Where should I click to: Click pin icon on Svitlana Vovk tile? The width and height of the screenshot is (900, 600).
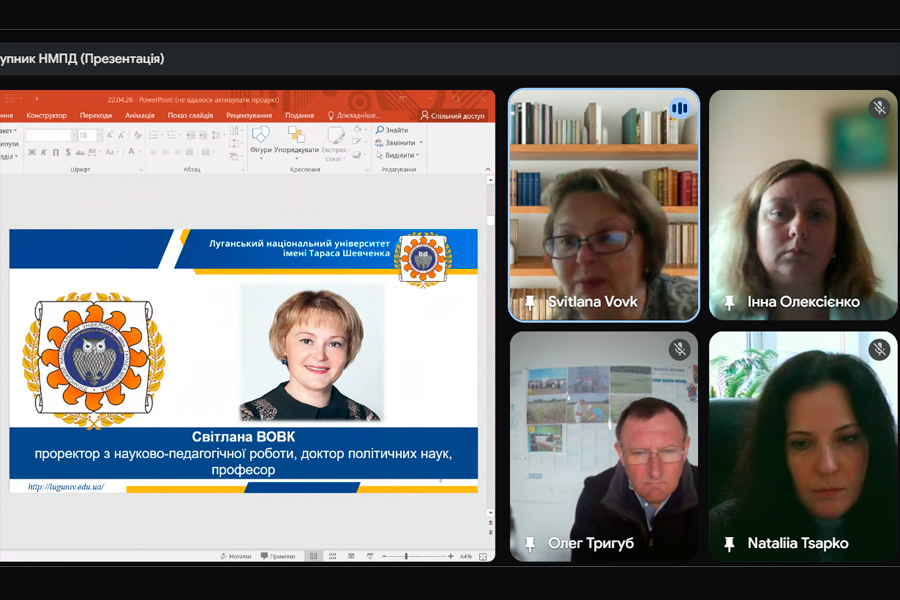[x=530, y=302]
